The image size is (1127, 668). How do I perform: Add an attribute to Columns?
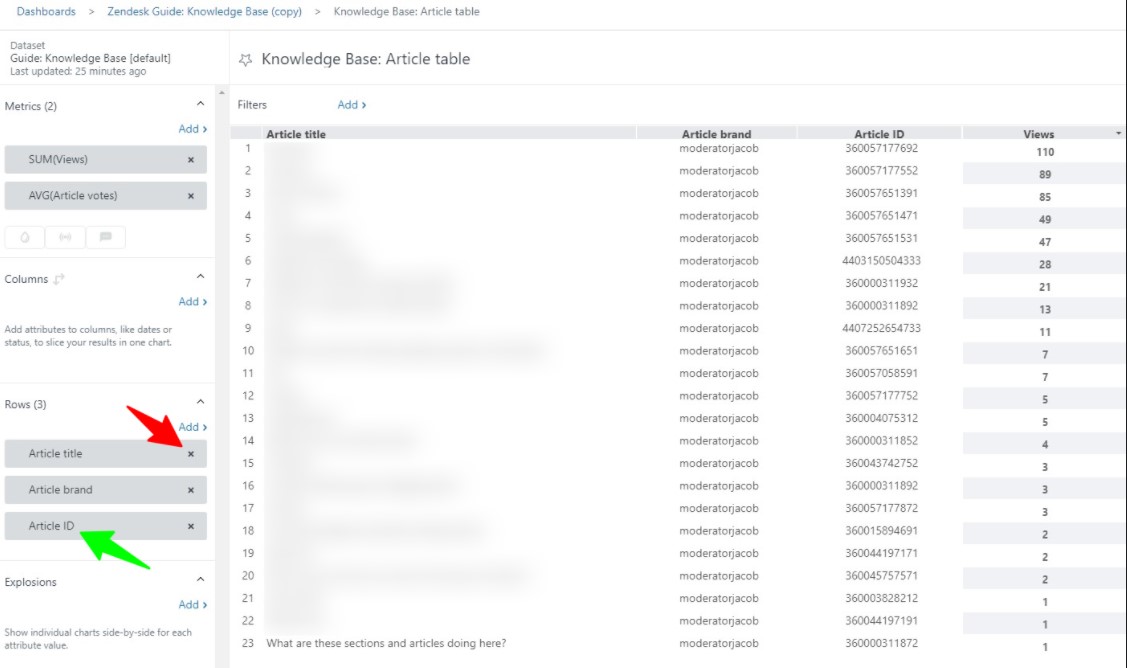pyautogui.click(x=192, y=302)
